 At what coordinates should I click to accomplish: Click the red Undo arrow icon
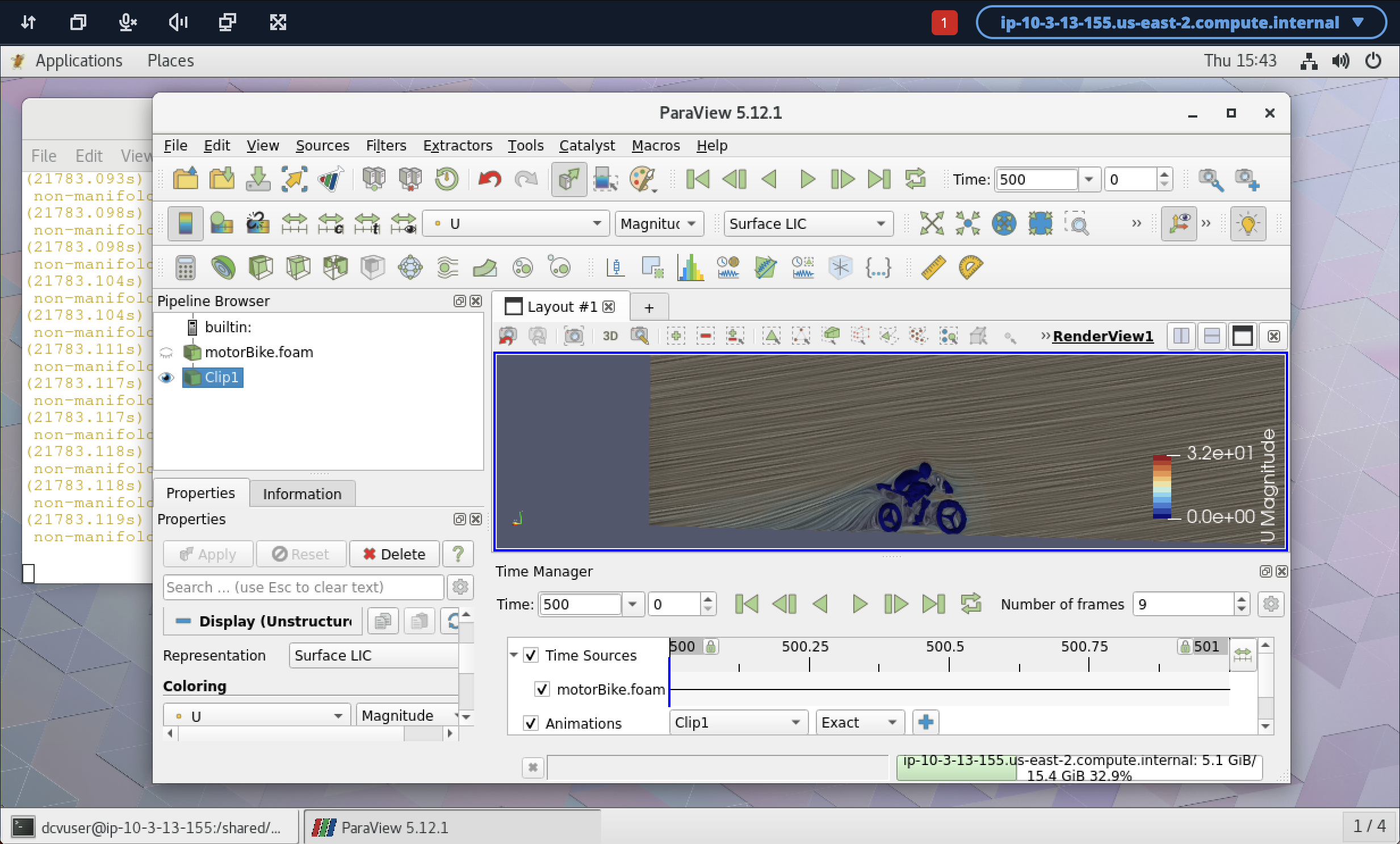pyautogui.click(x=489, y=179)
